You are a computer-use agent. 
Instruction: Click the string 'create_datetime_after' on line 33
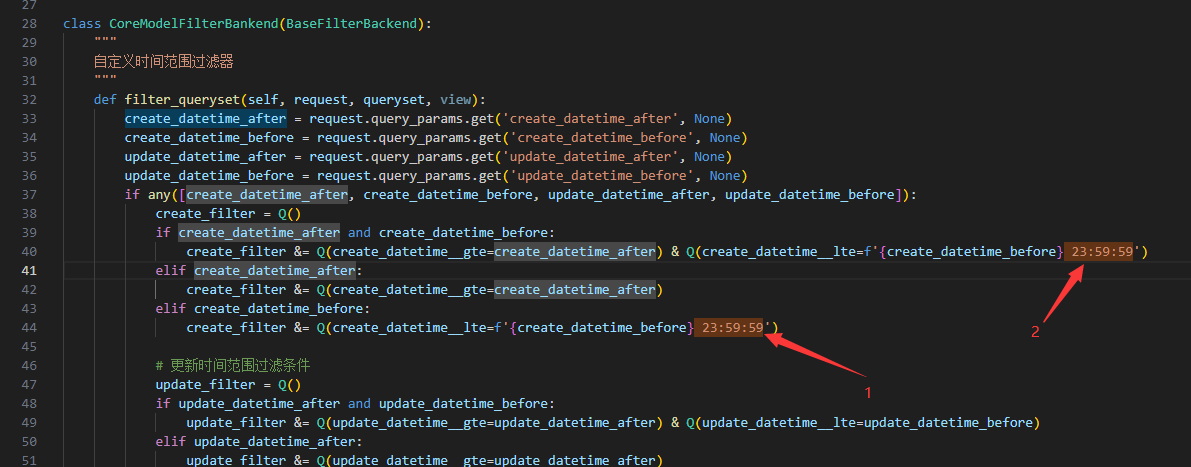click(x=590, y=118)
